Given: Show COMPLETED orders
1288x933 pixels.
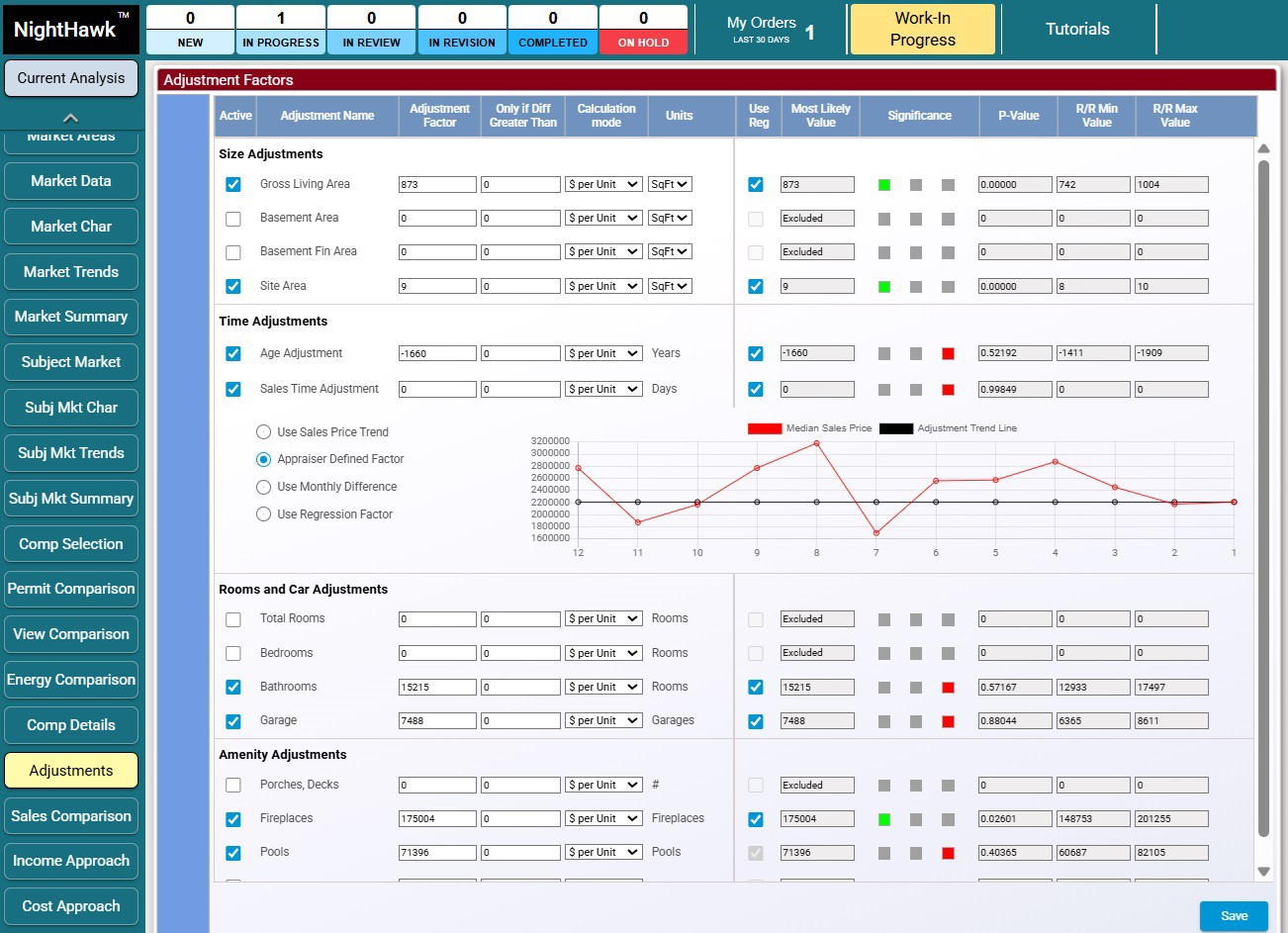Looking at the screenshot, I should pyautogui.click(x=553, y=30).
